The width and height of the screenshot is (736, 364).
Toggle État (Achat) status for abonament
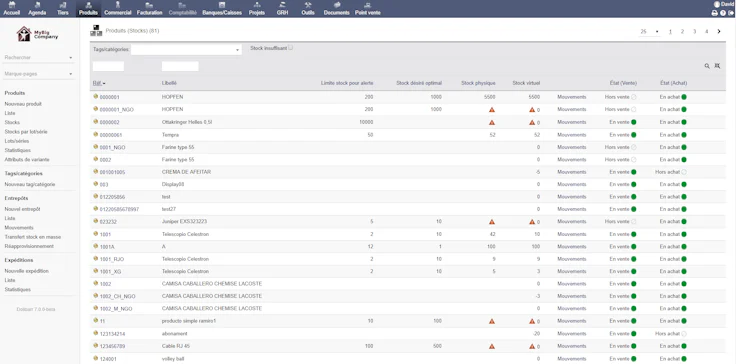[684, 334]
